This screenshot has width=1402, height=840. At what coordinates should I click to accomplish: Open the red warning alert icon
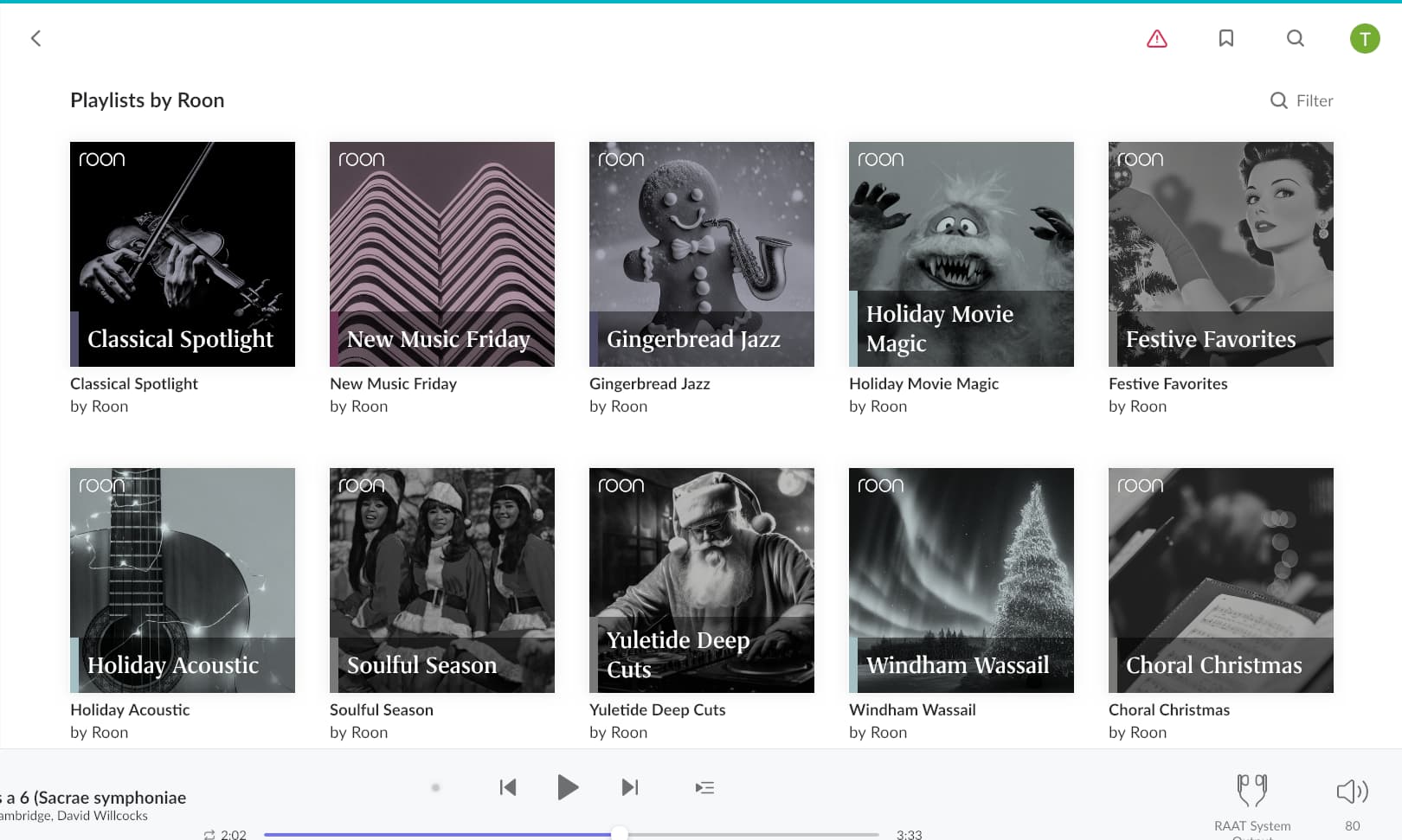click(x=1157, y=38)
